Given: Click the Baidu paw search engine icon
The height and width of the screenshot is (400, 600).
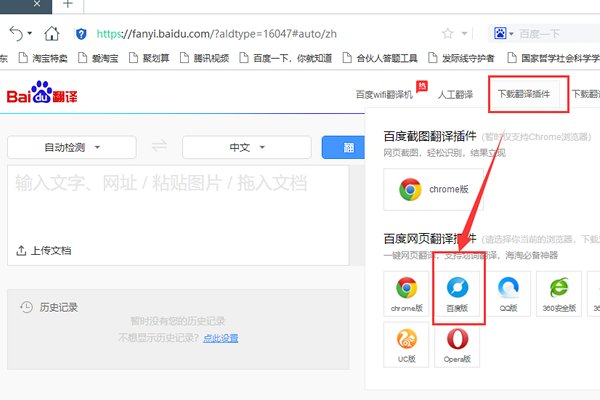Looking at the screenshot, I should coord(500,34).
